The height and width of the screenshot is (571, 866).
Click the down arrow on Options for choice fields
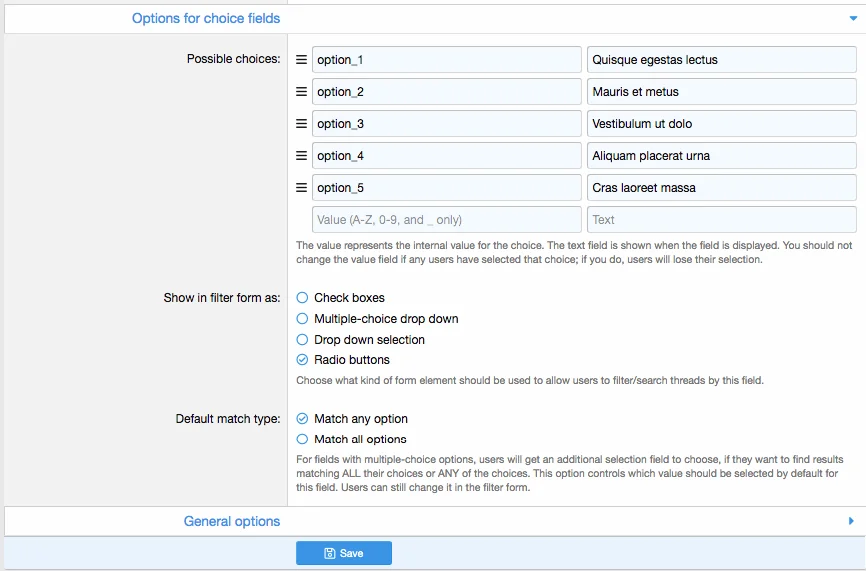852,18
